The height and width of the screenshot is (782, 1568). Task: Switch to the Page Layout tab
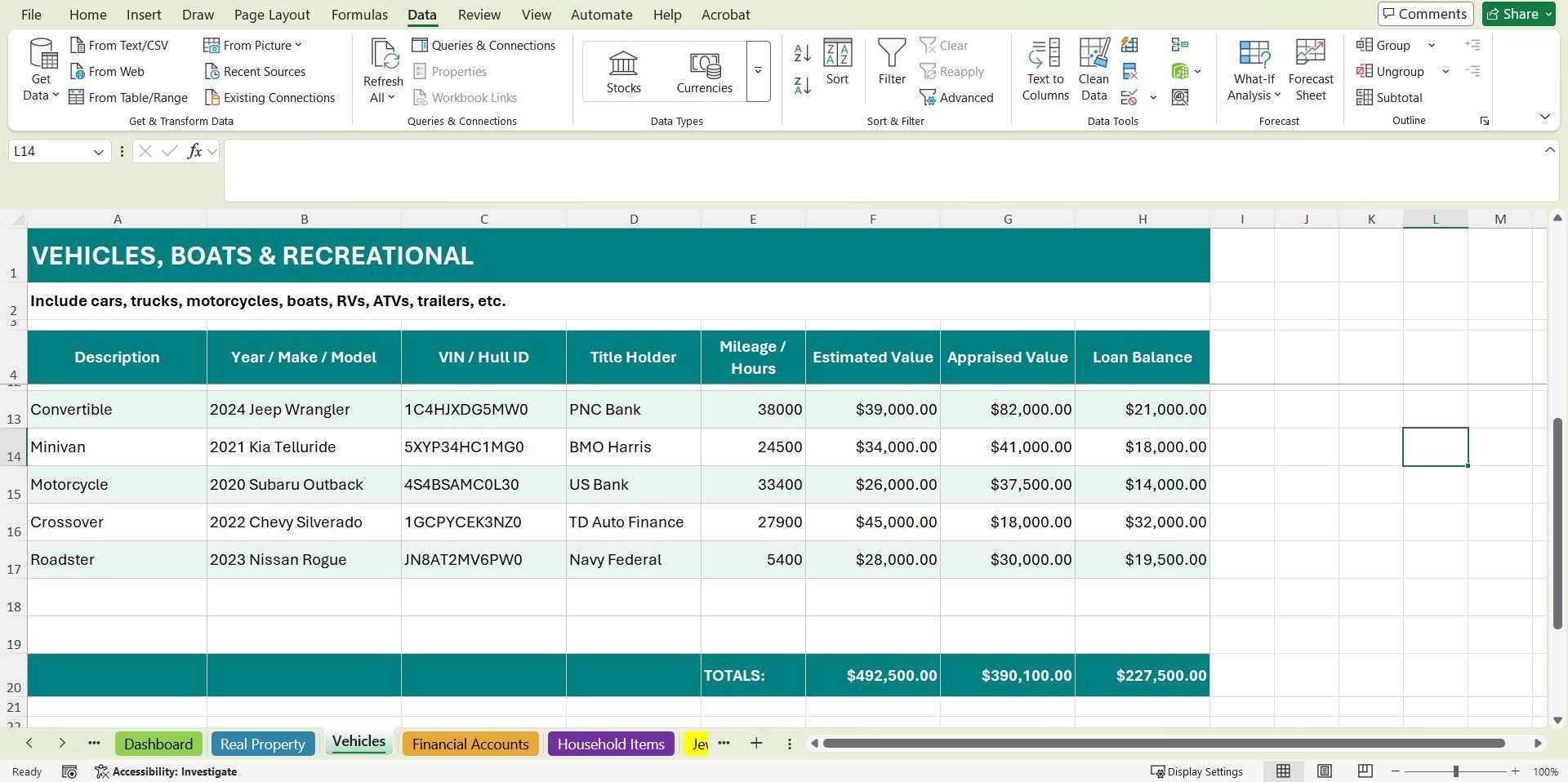(x=272, y=15)
